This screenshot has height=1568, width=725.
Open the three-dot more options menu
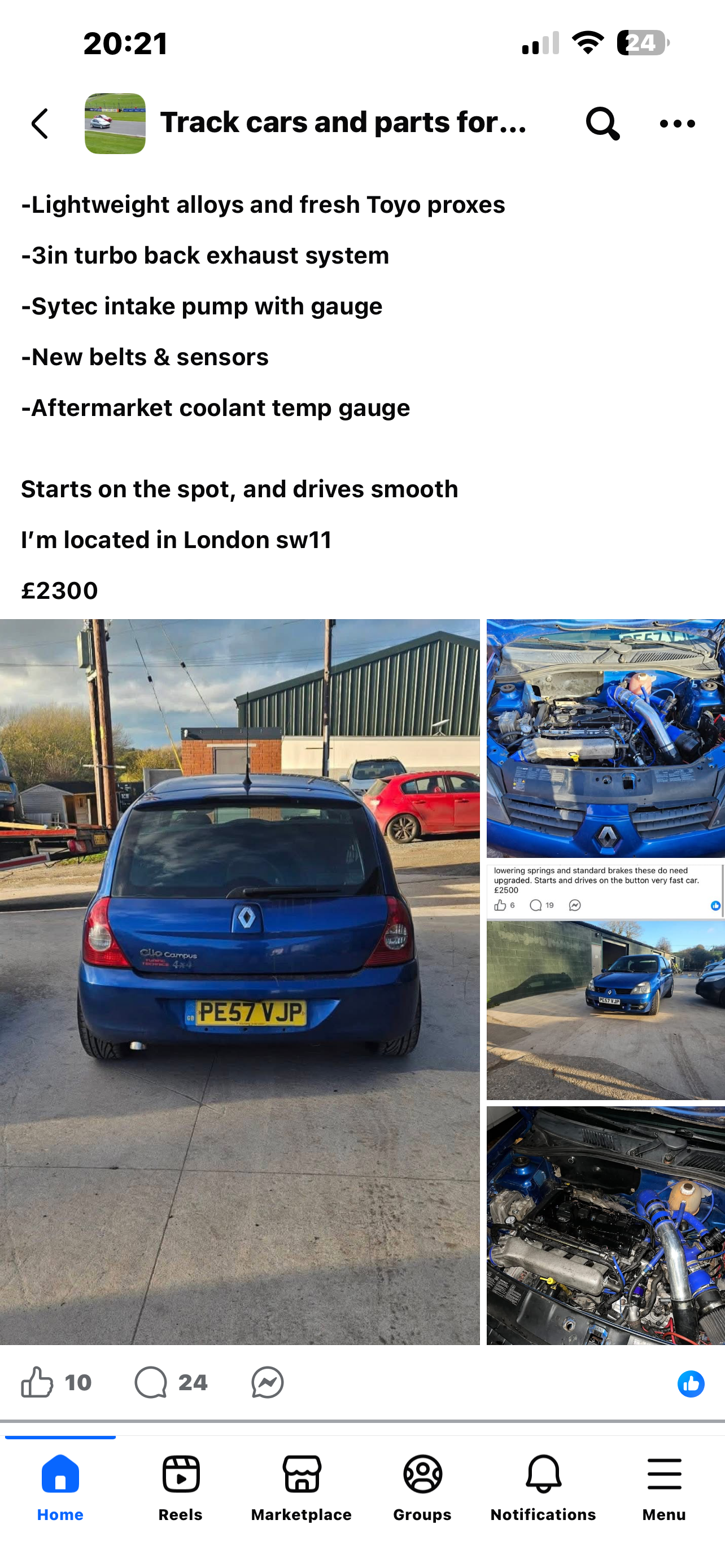[677, 124]
